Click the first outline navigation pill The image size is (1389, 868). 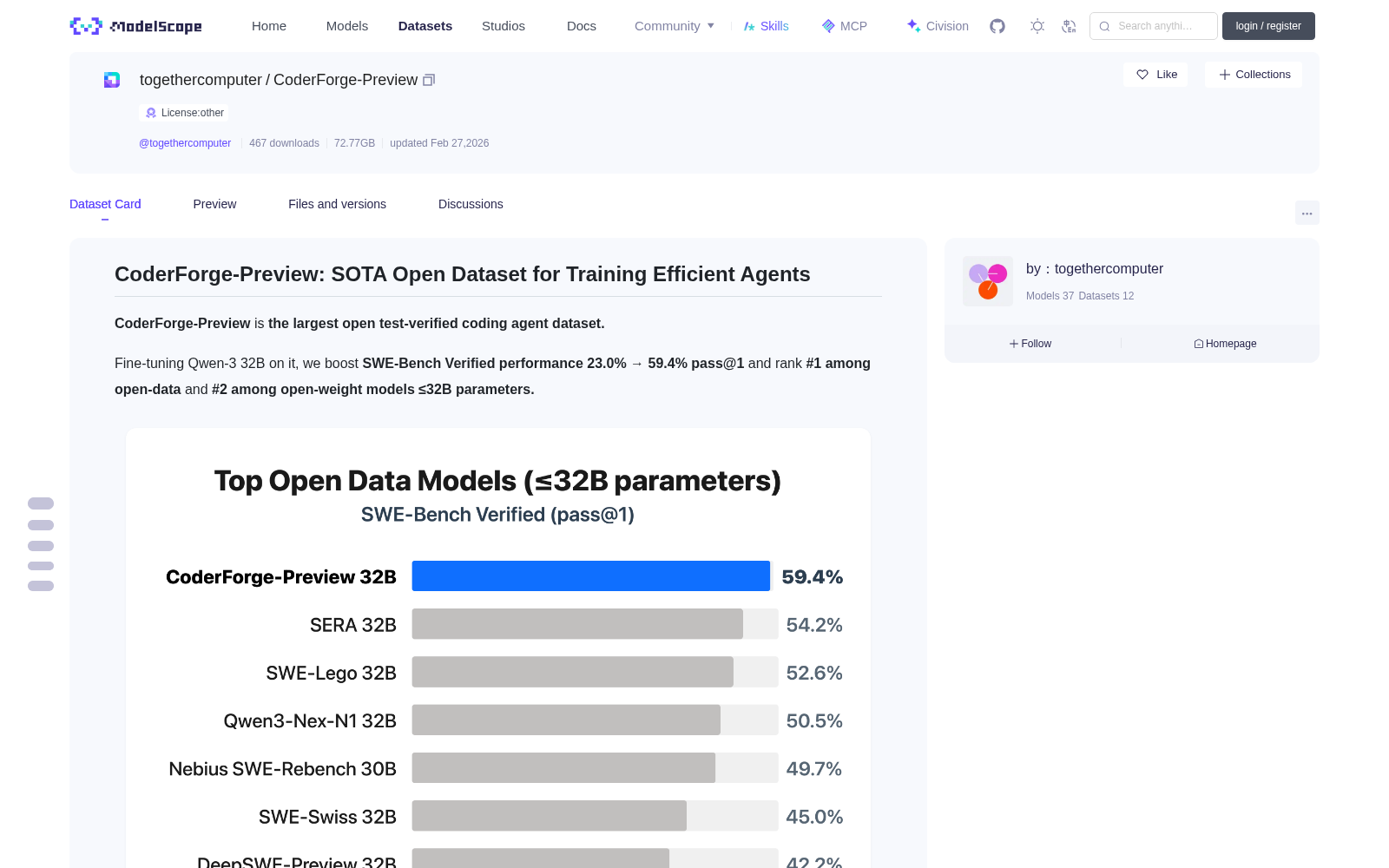(41, 503)
